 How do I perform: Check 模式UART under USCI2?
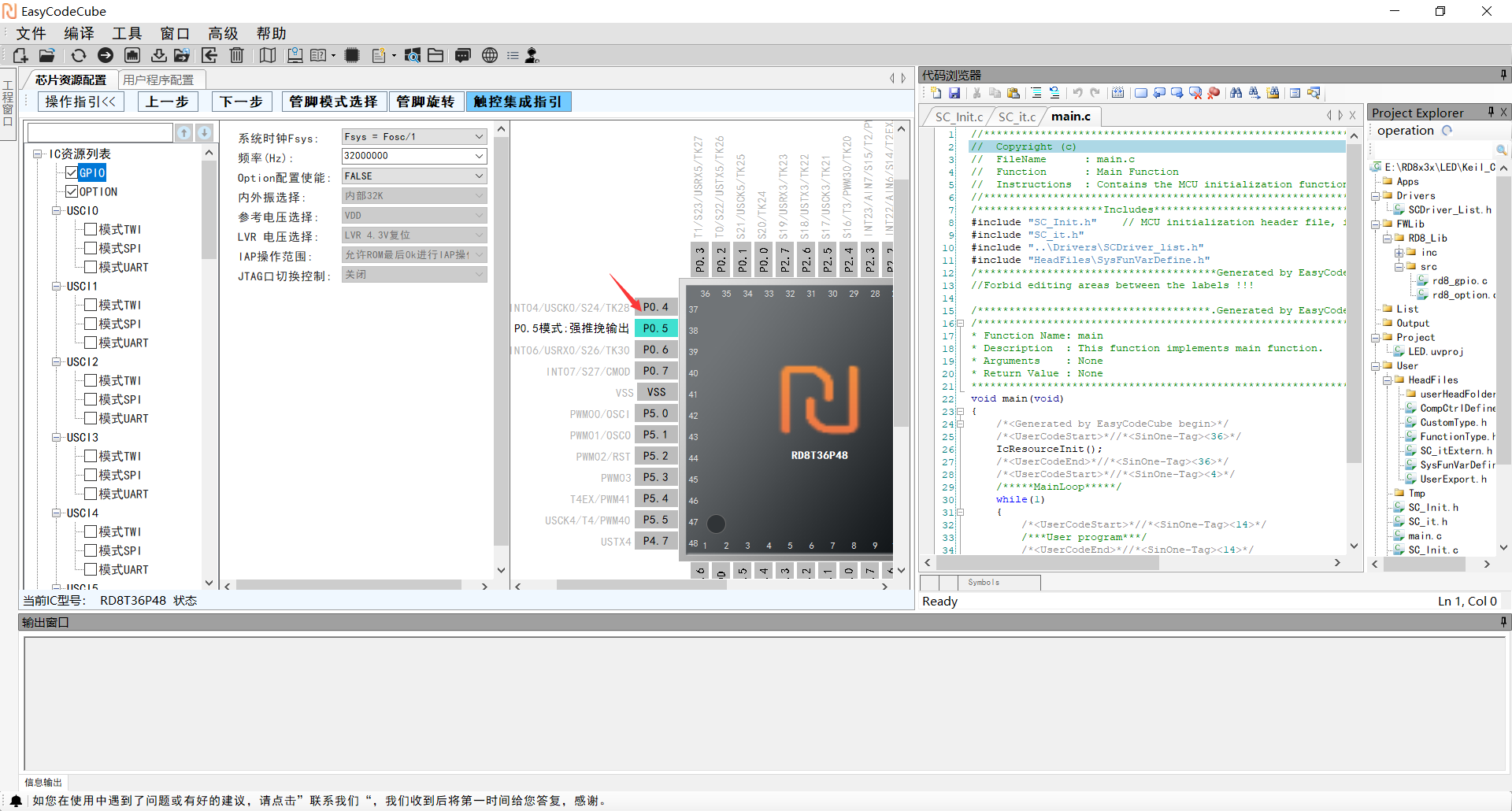(x=91, y=418)
